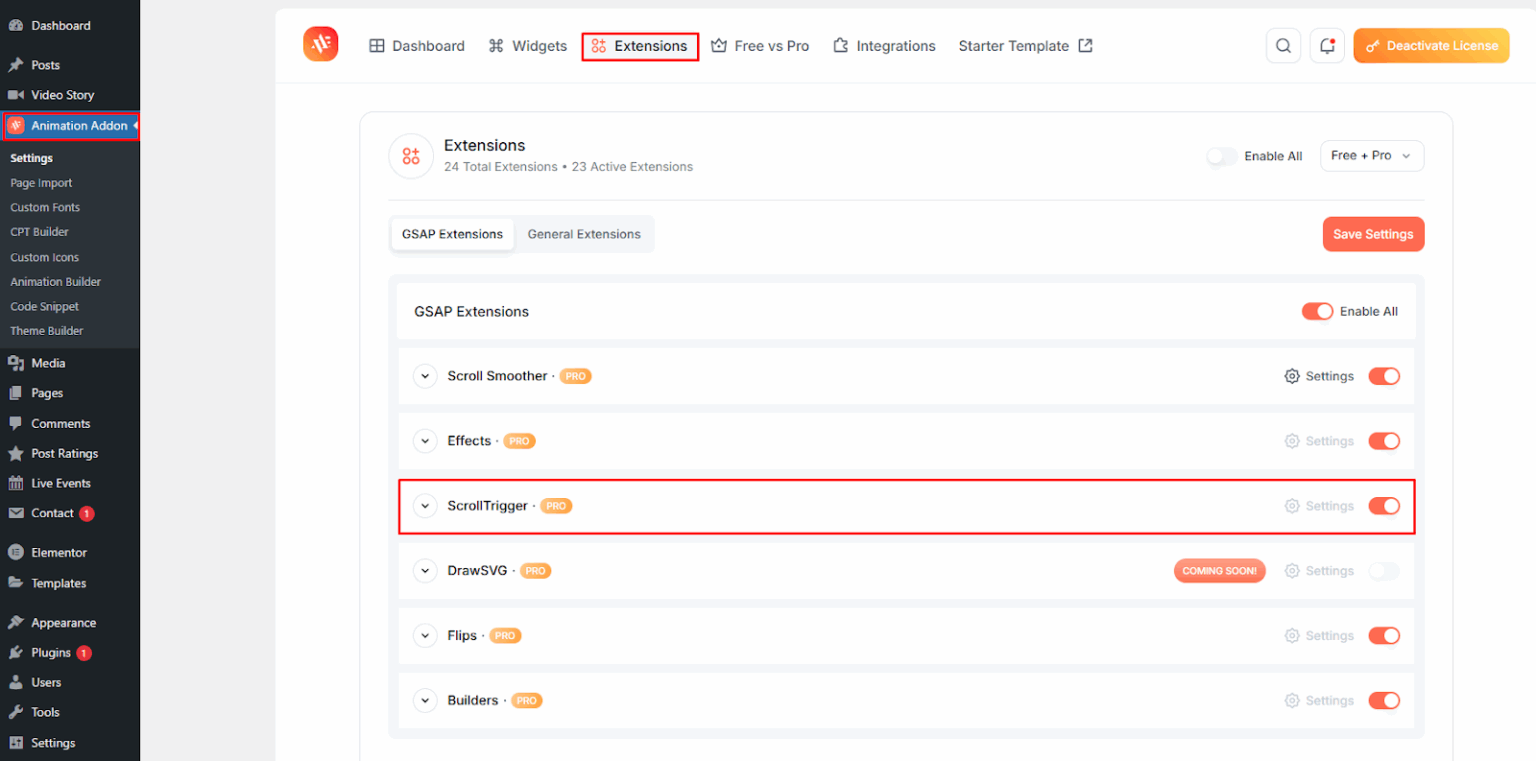Toggle the top Enable All switch

(1221, 156)
